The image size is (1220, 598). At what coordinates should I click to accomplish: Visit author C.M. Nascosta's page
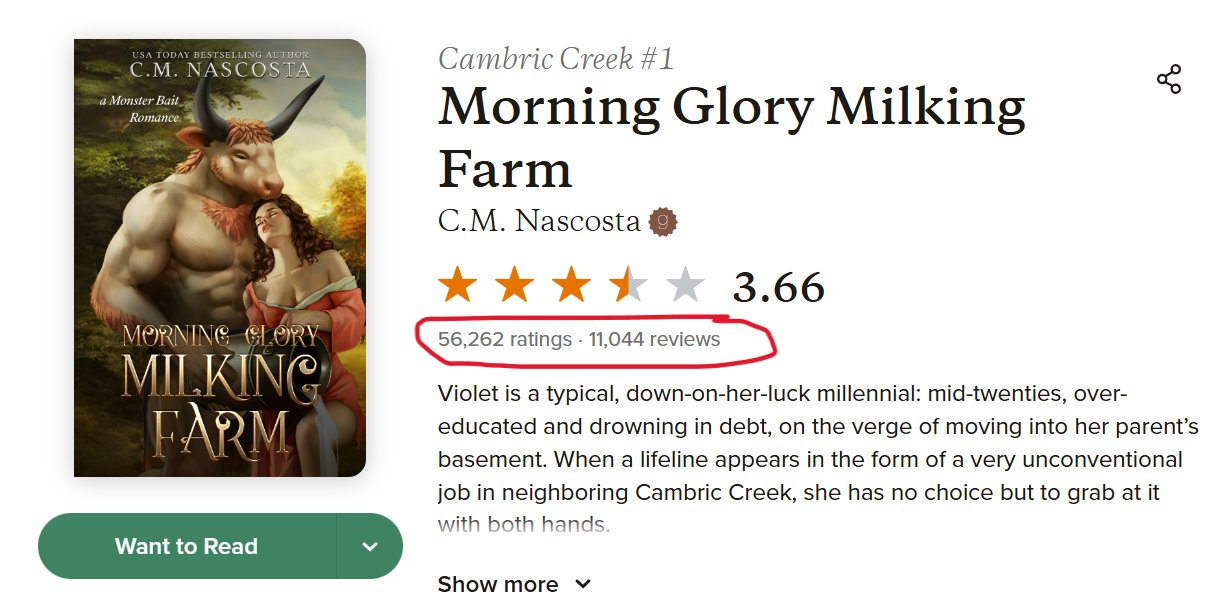pyautogui.click(x=539, y=221)
